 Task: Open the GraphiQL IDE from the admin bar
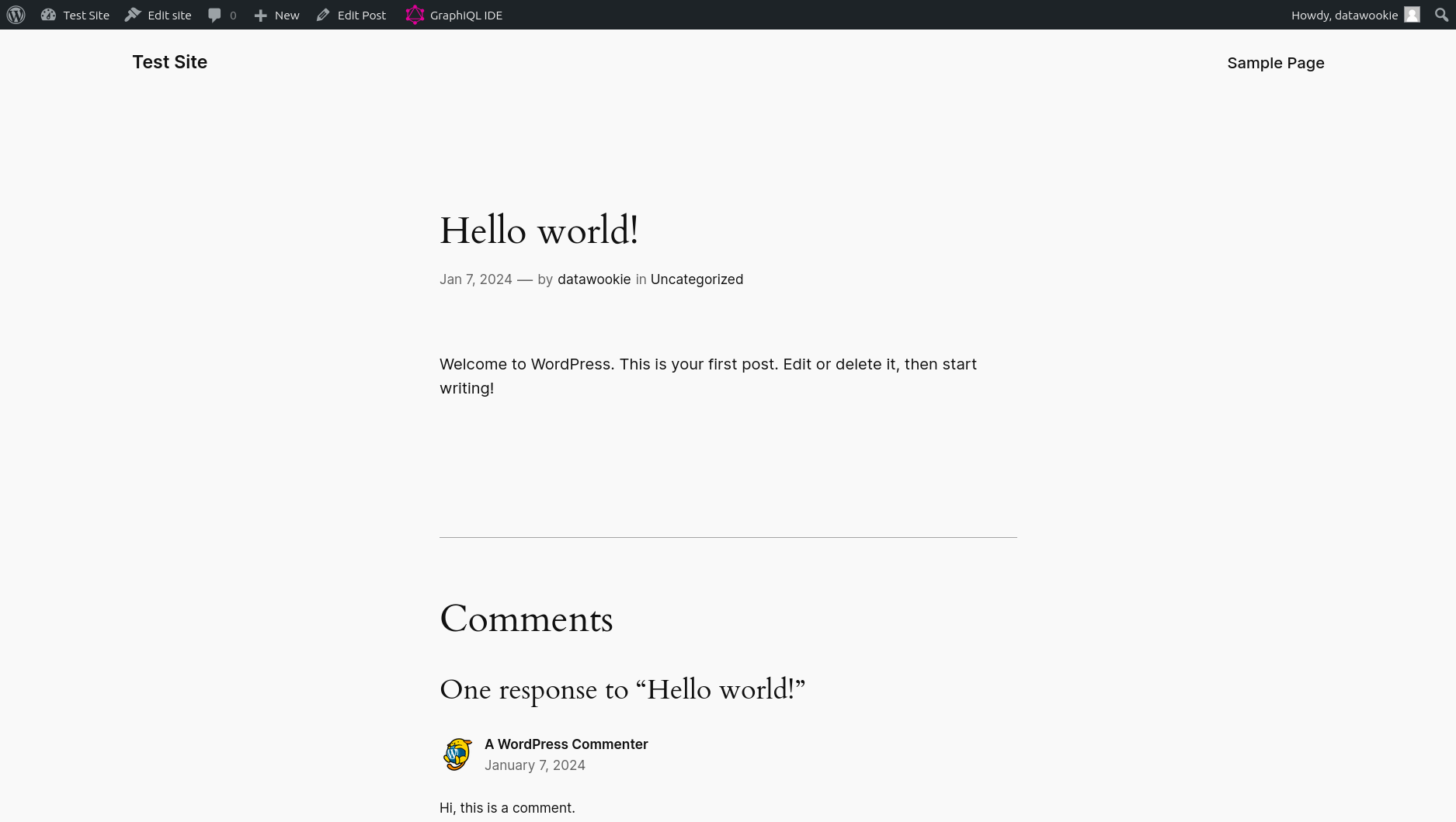coord(453,15)
